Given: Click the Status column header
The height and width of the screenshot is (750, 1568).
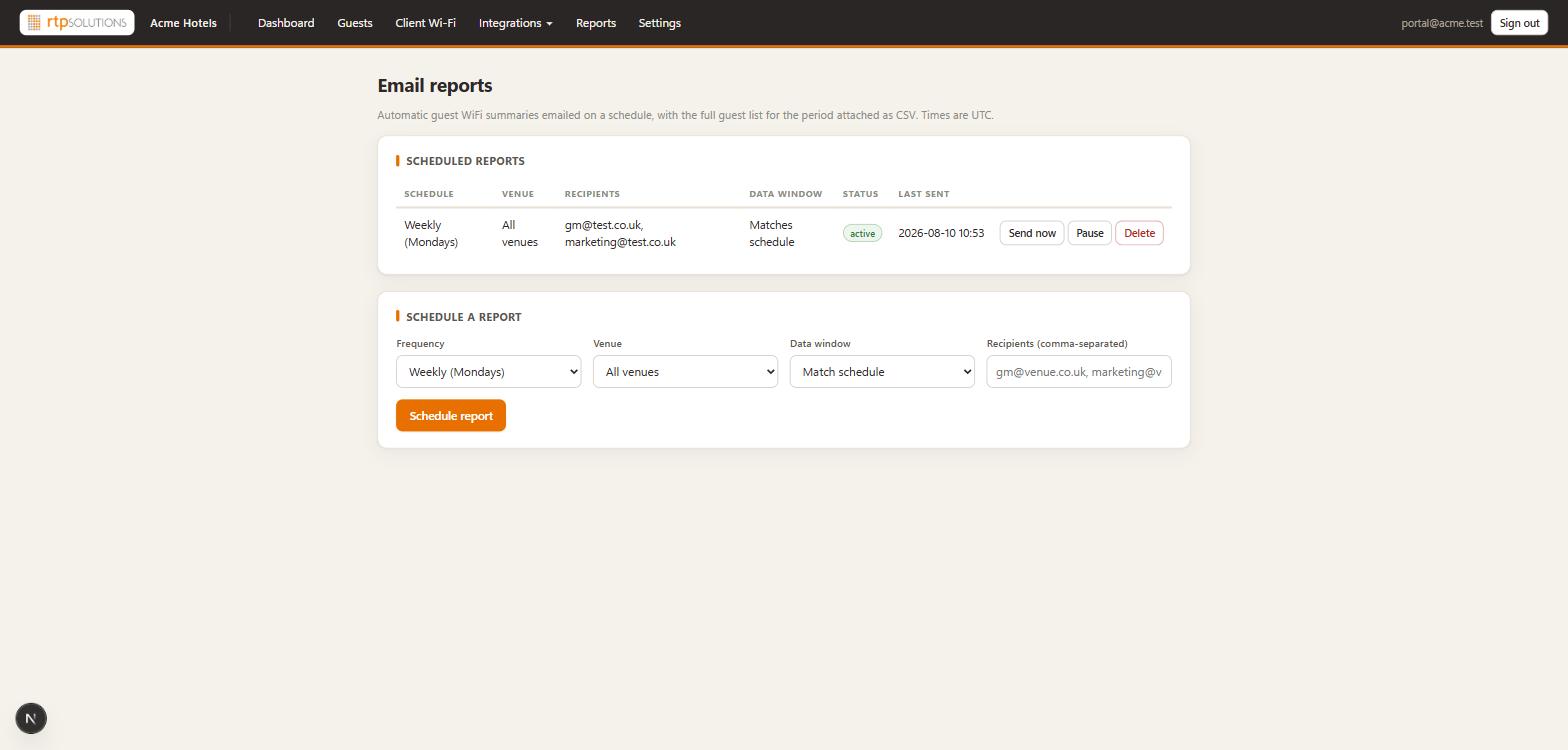Looking at the screenshot, I should click(860, 194).
